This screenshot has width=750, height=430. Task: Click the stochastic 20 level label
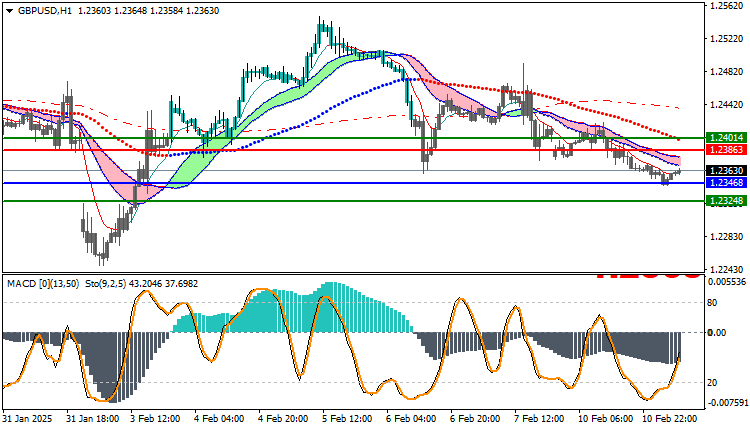[x=712, y=383]
